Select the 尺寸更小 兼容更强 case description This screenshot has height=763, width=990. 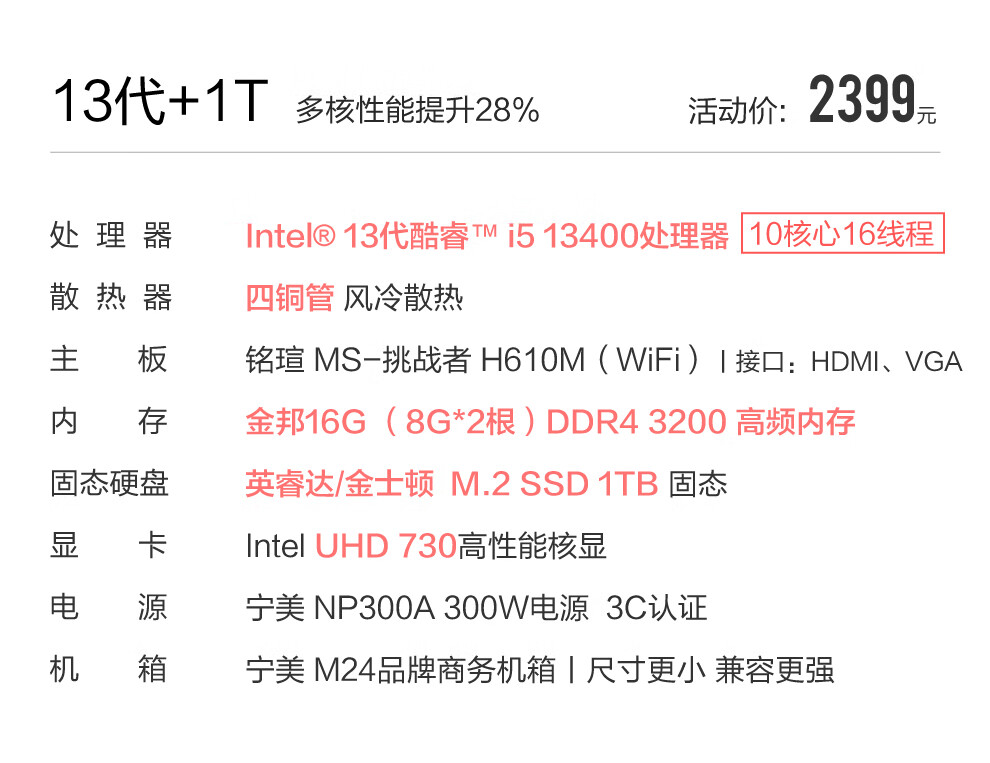710,670
